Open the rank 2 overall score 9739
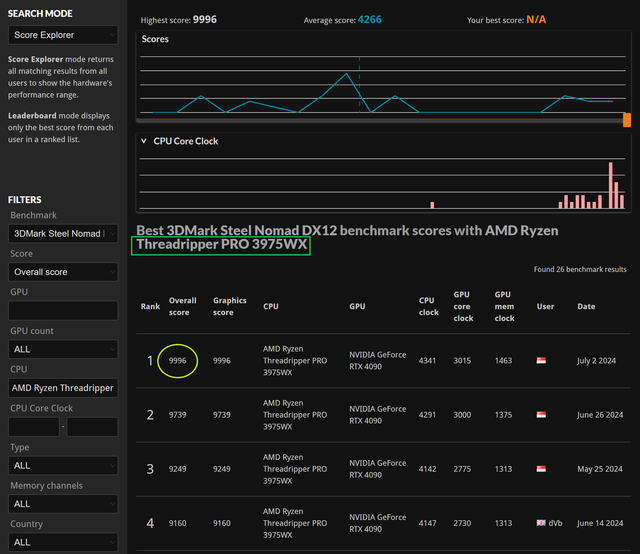Screen dimensions: 640x554 [x=178, y=415]
